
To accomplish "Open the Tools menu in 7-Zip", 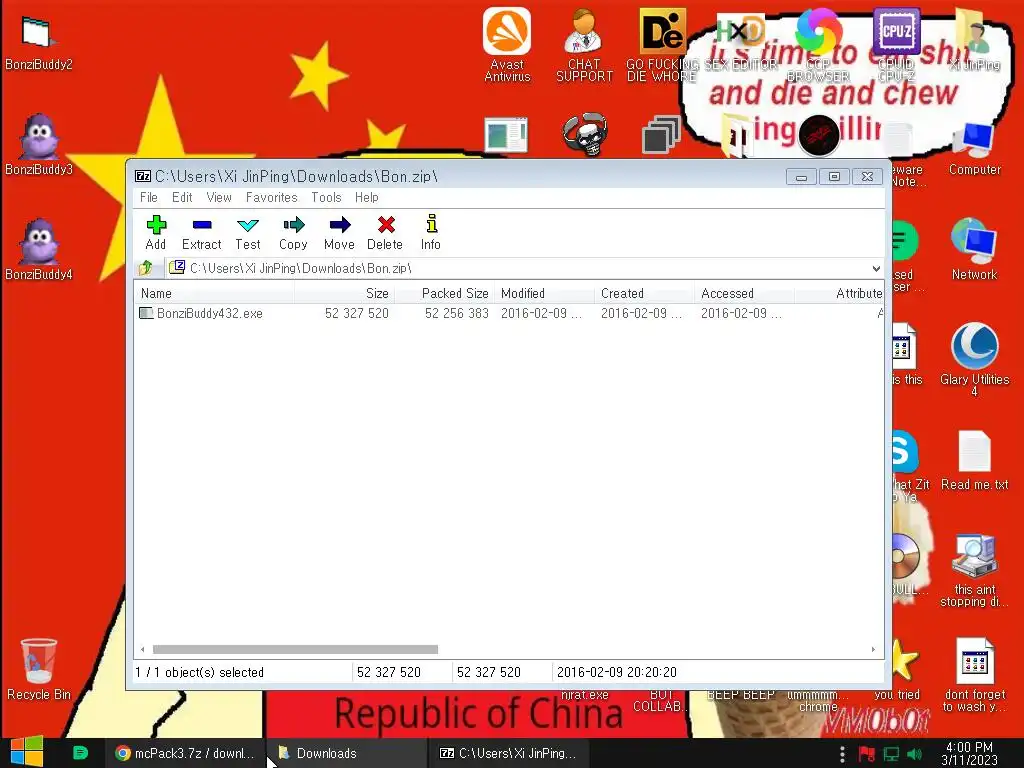I will click(x=326, y=197).
